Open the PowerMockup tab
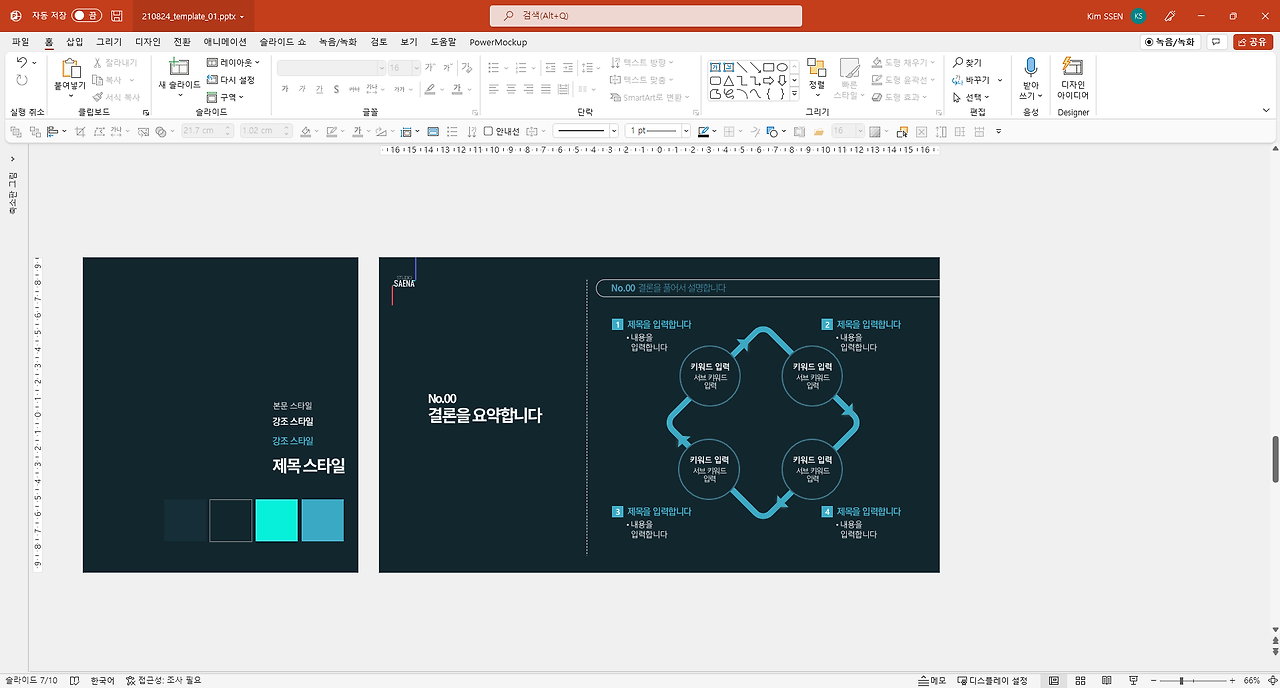This screenshot has width=1280, height=688. (x=498, y=42)
